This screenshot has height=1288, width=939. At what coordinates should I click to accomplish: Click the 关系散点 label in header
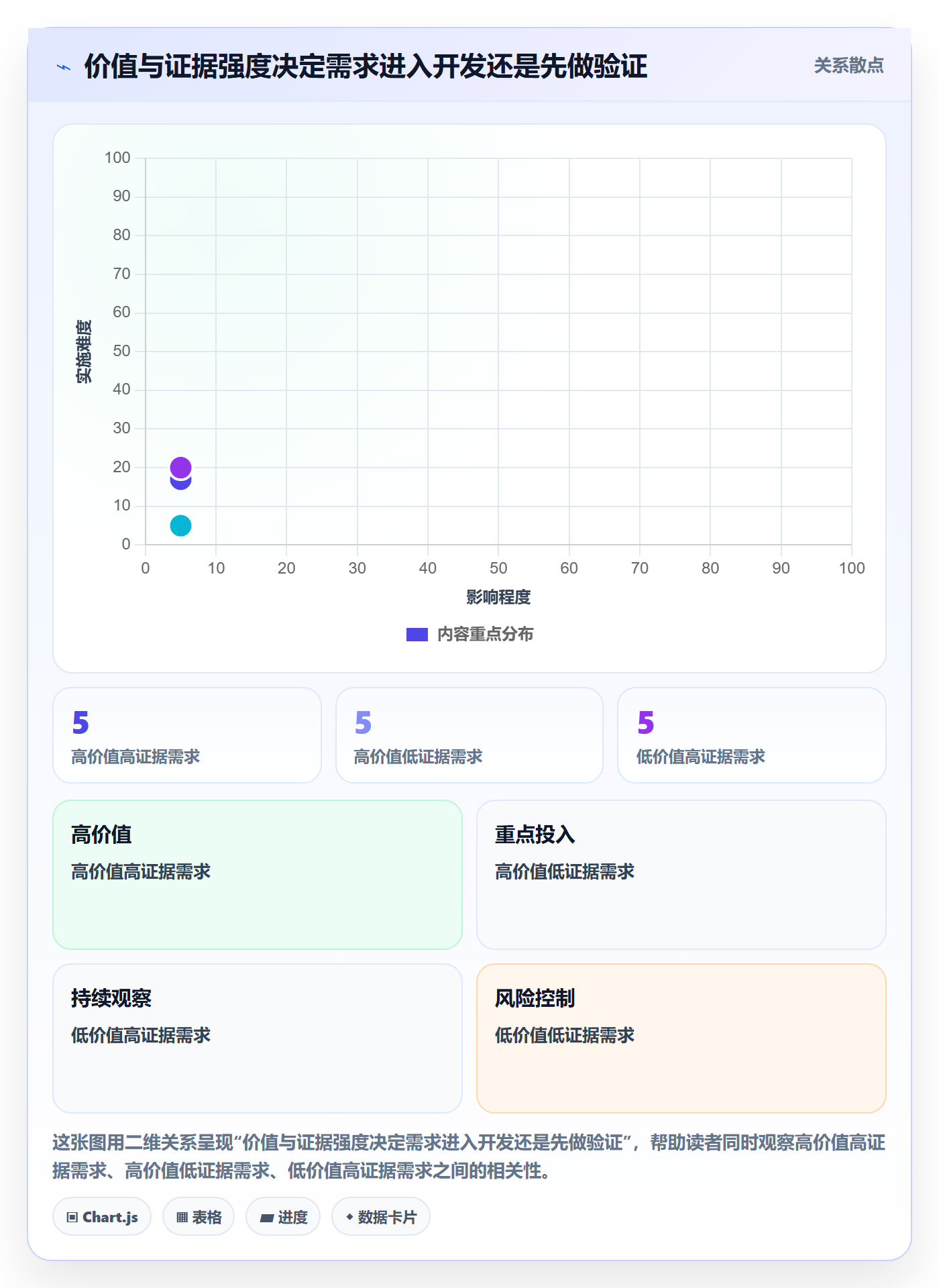848,66
